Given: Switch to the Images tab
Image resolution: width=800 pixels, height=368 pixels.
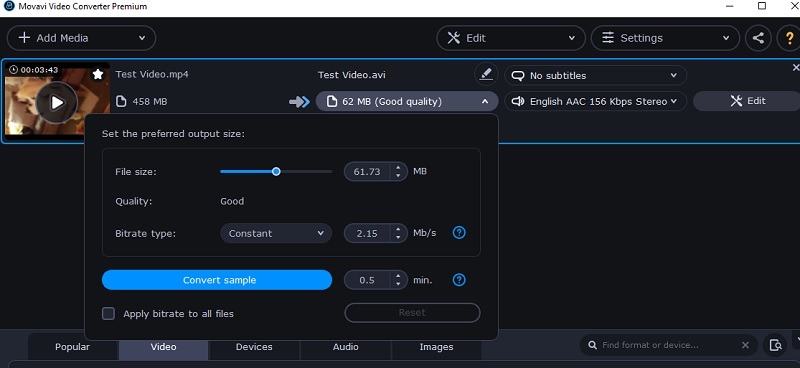Looking at the screenshot, I should point(436,347).
